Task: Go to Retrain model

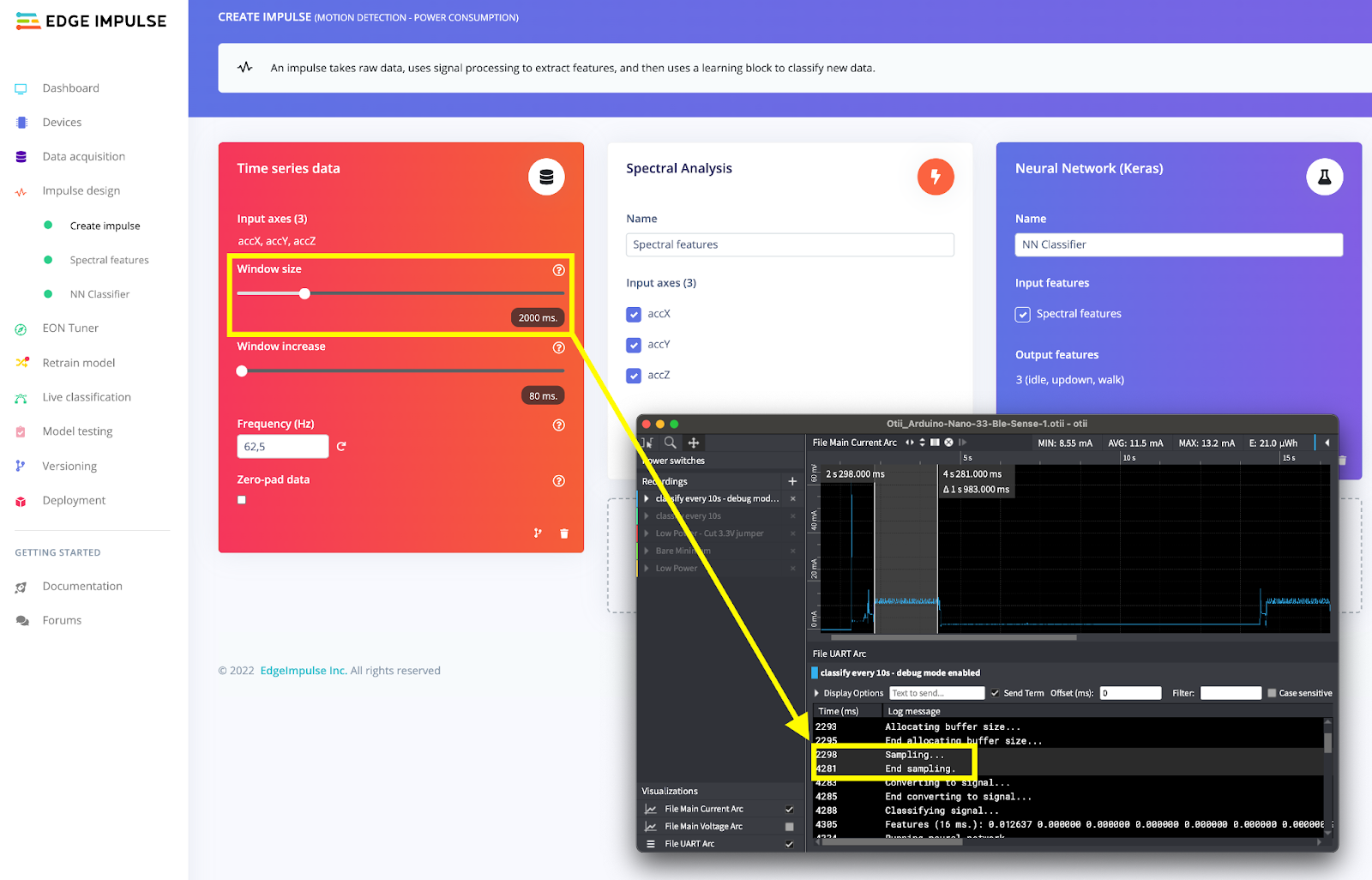Action: pos(79,363)
